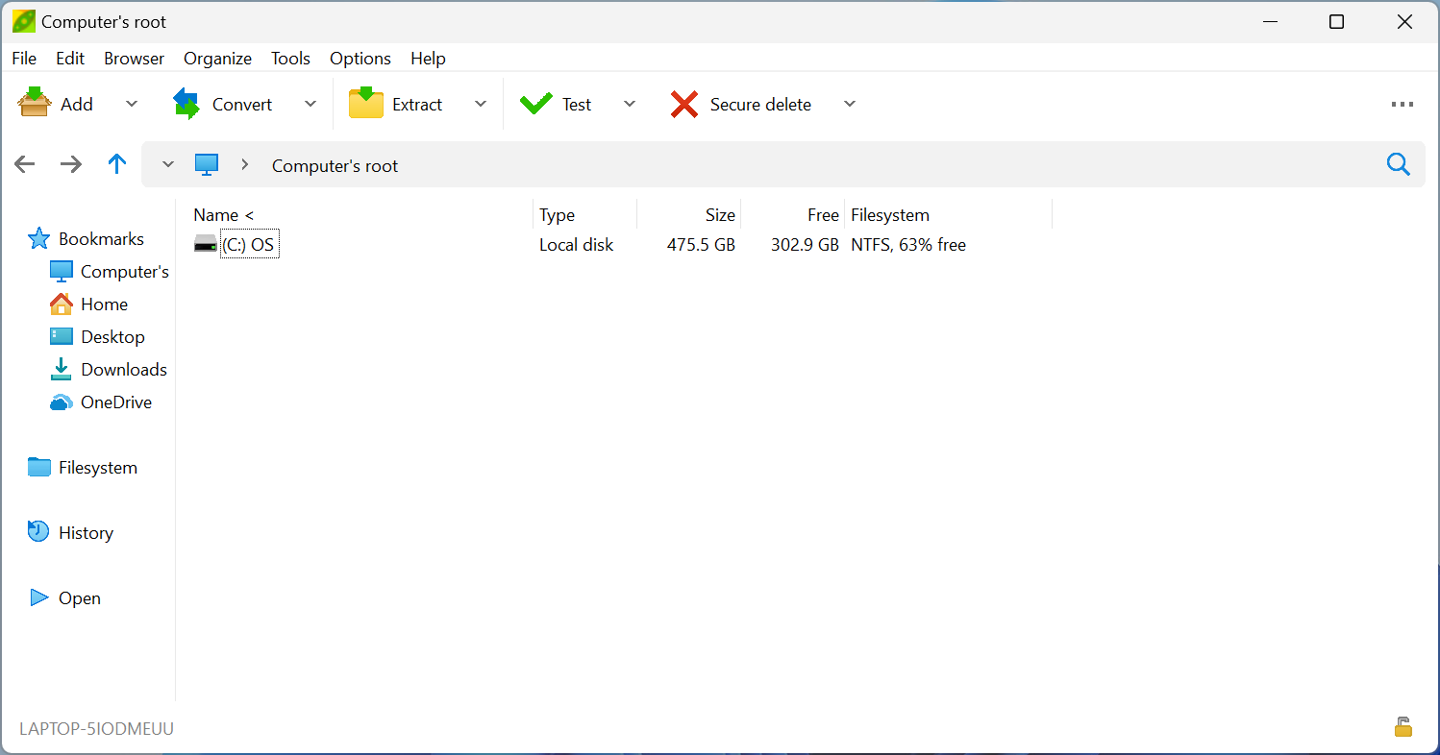Click the padlock icon in the status bar
This screenshot has width=1440, height=755.
pos(1403,727)
